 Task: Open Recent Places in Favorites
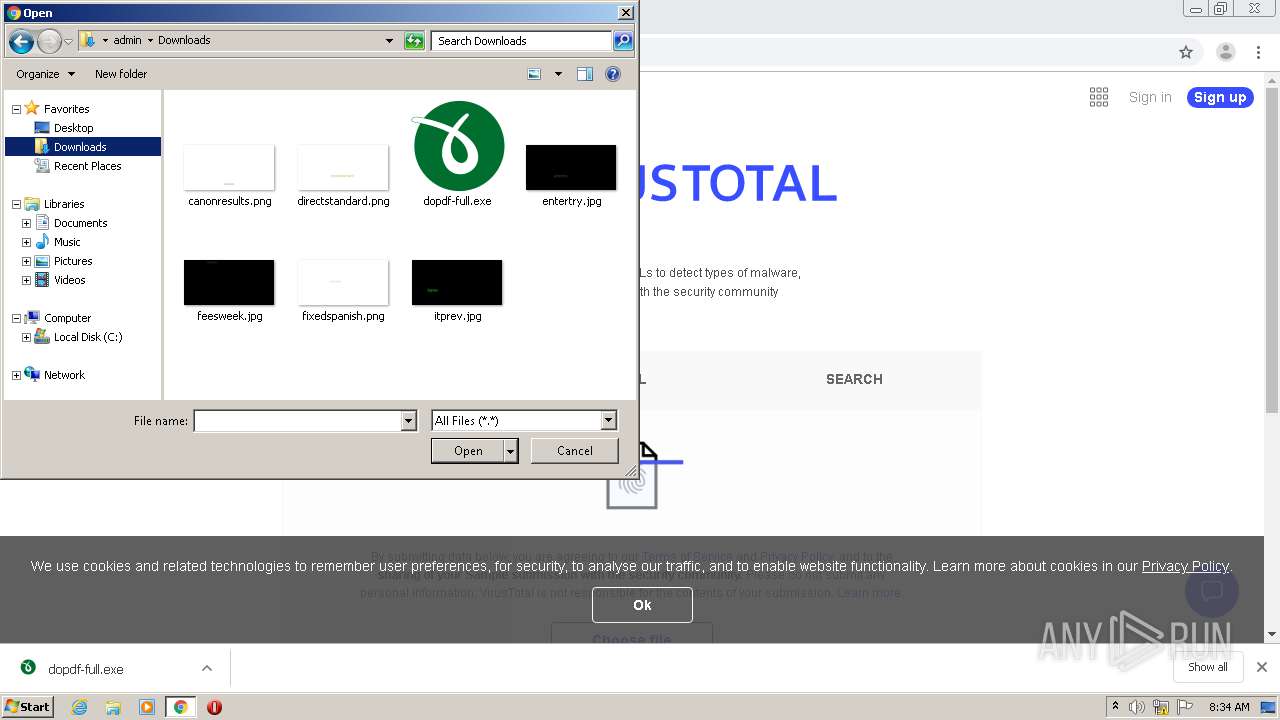pyautogui.click(x=87, y=166)
